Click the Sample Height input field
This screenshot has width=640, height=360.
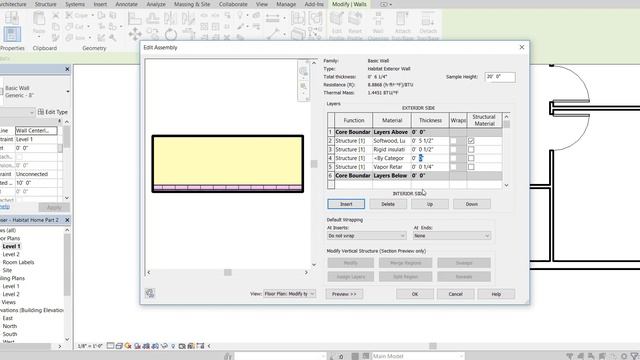[x=500, y=77]
